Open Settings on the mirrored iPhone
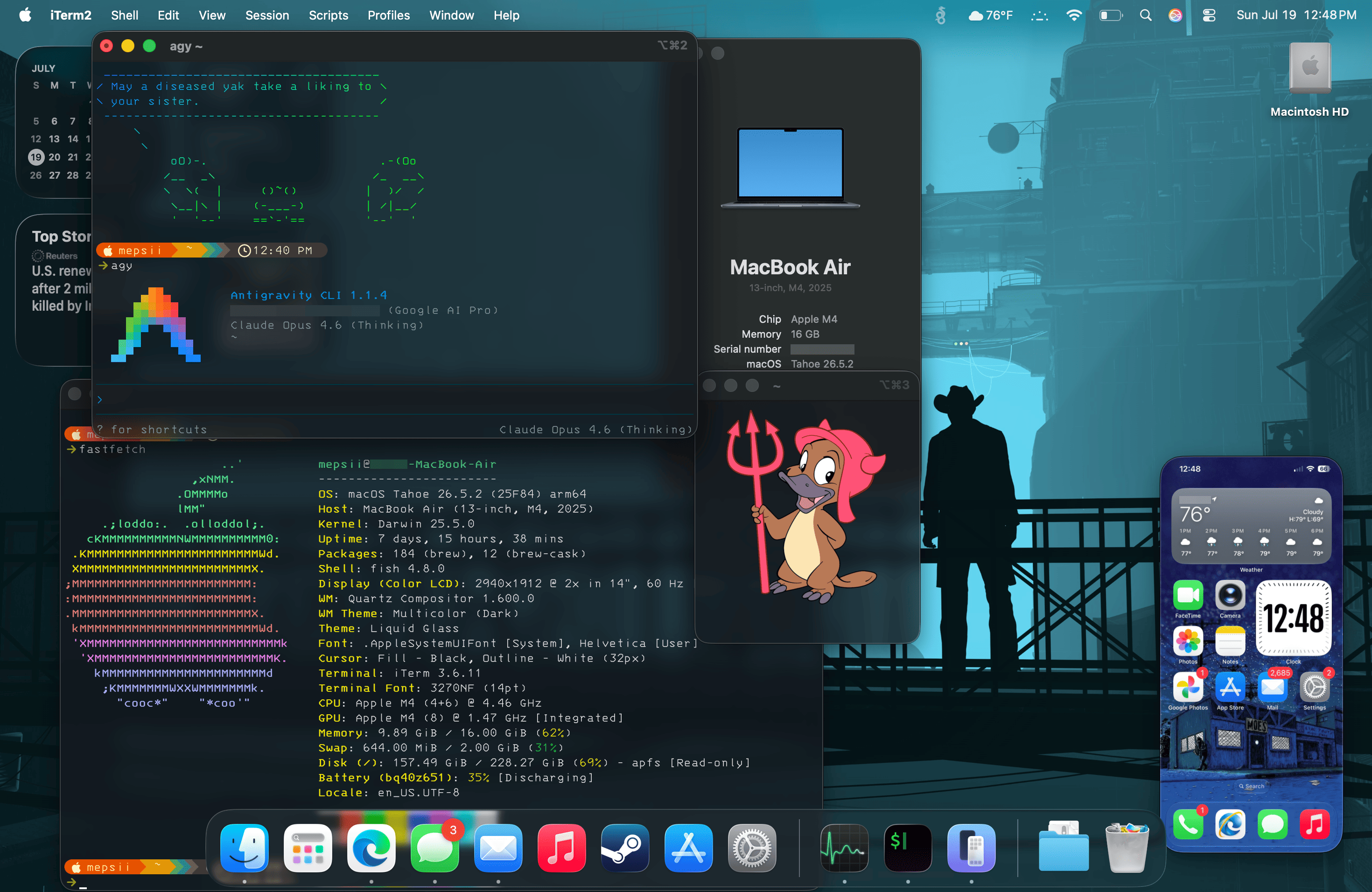 pyautogui.click(x=1315, y=687)
